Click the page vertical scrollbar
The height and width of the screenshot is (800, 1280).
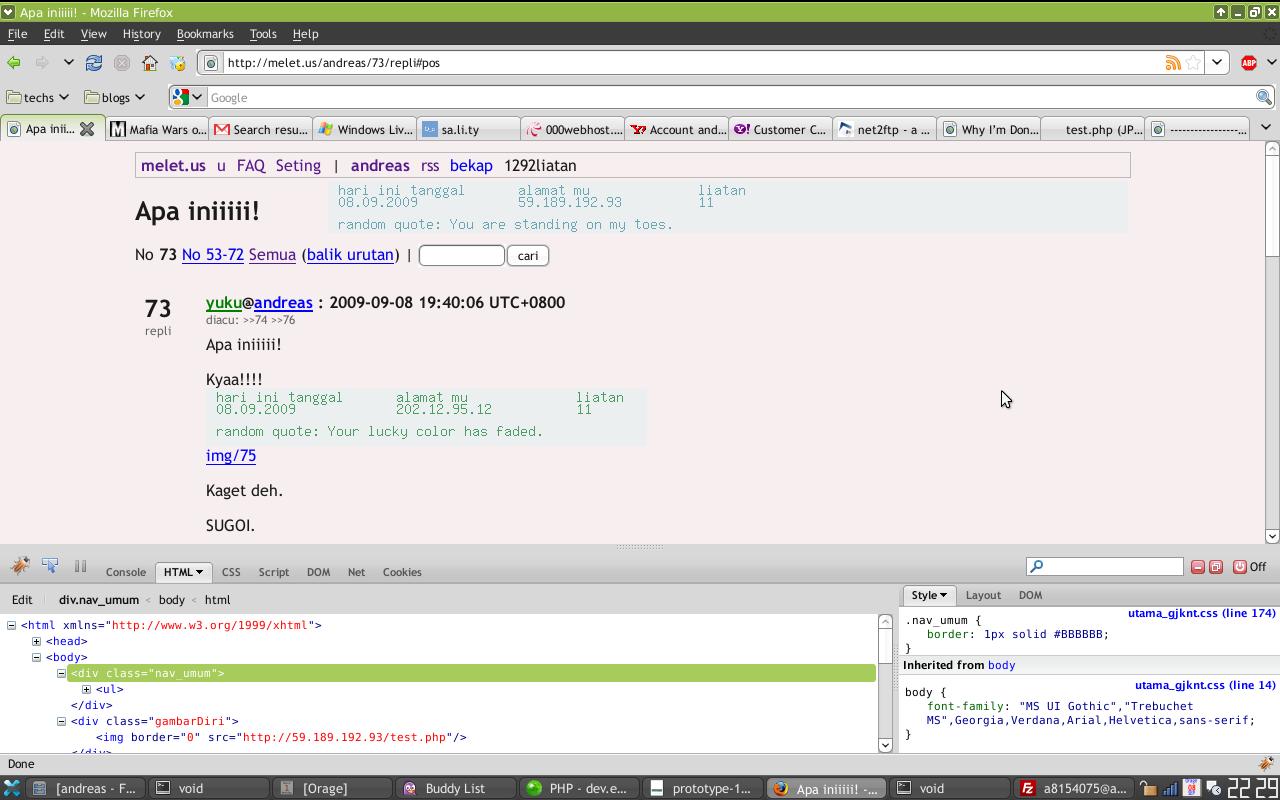point(1272,342)
